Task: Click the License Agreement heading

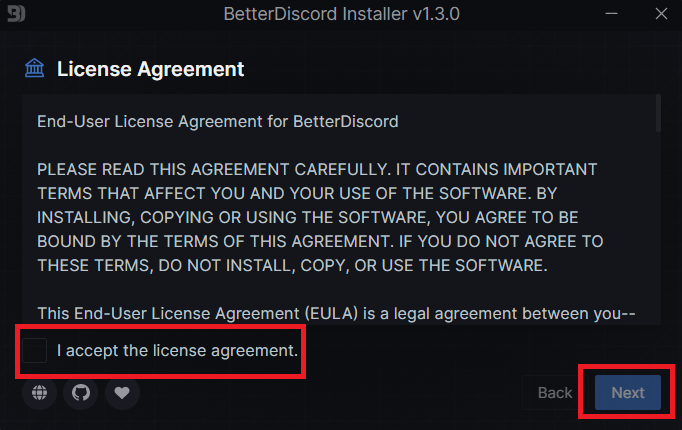Action: point(150,69)
